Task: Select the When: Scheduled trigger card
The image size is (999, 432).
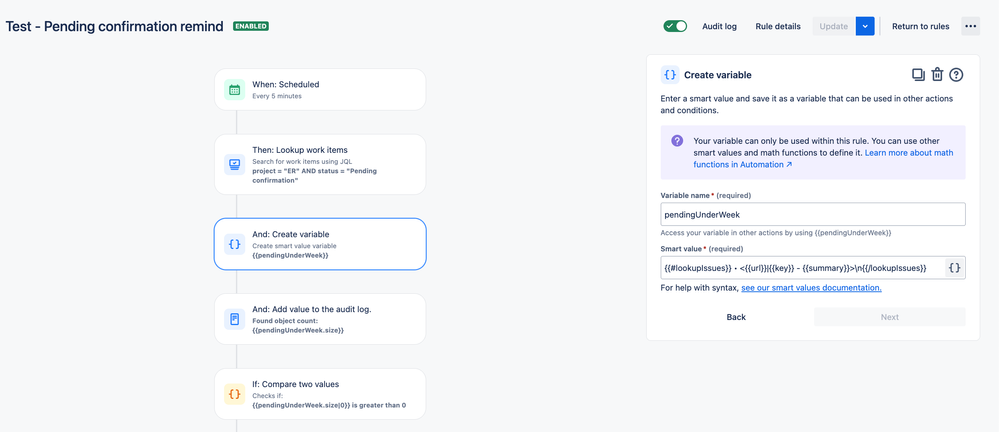Action: coord(320,89)
